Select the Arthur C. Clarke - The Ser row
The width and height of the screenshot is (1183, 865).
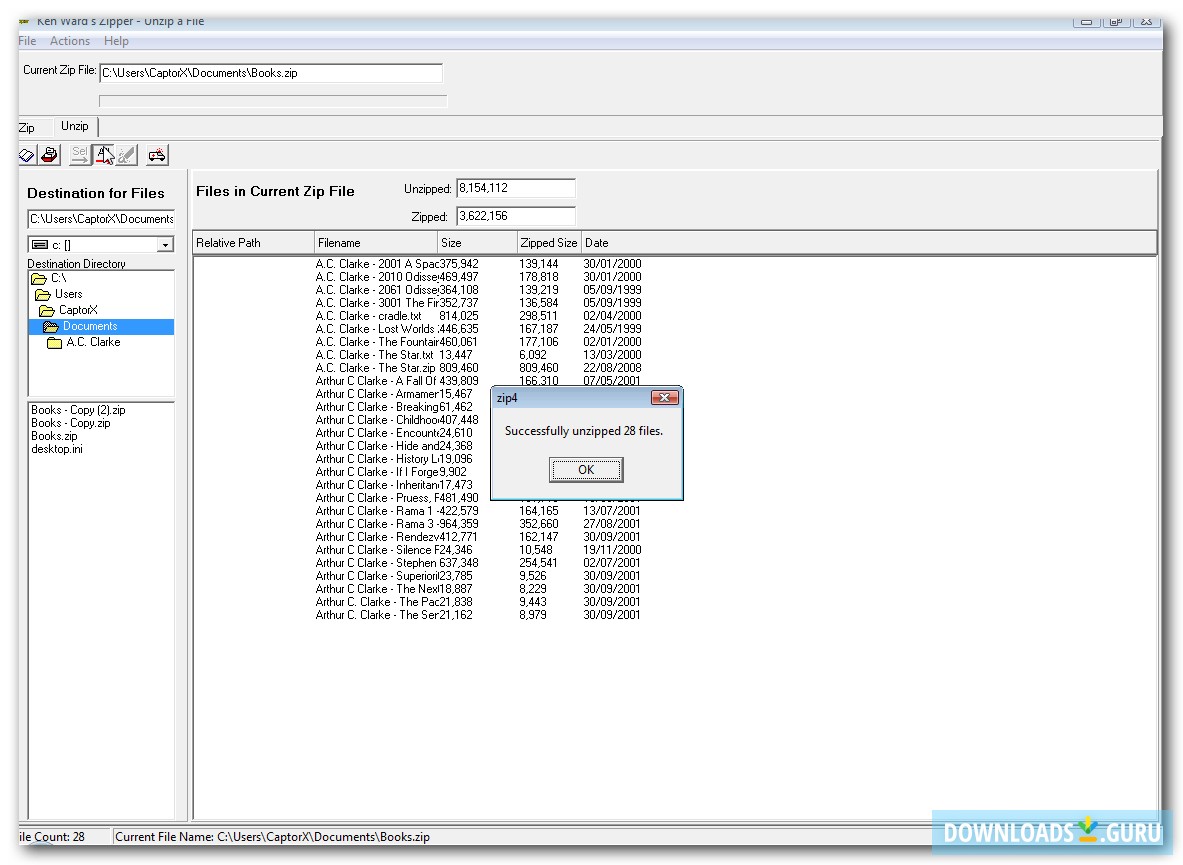(x=478, y=615)
